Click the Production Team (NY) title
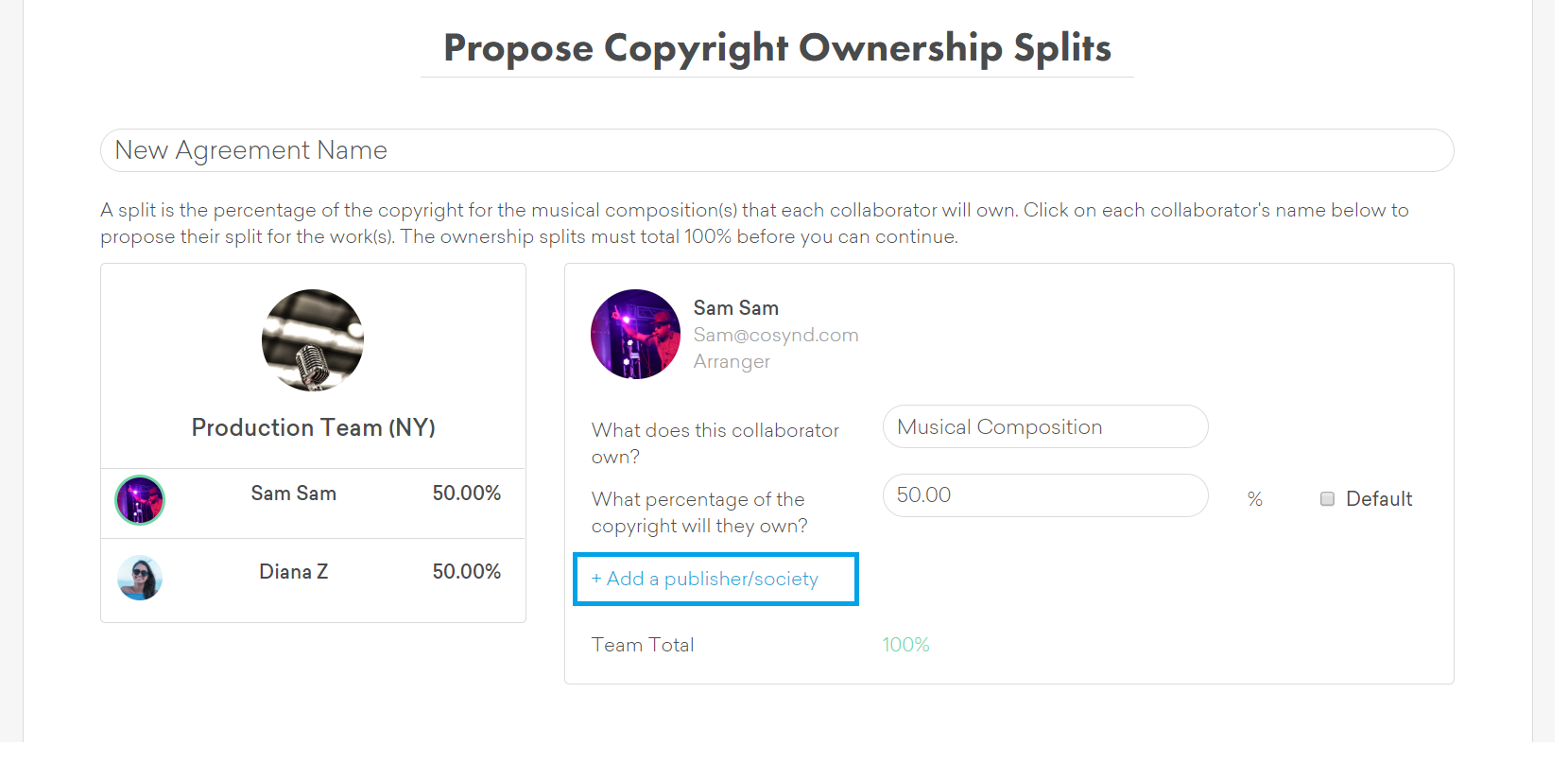Screen dimensions: 1568x780 313,427
